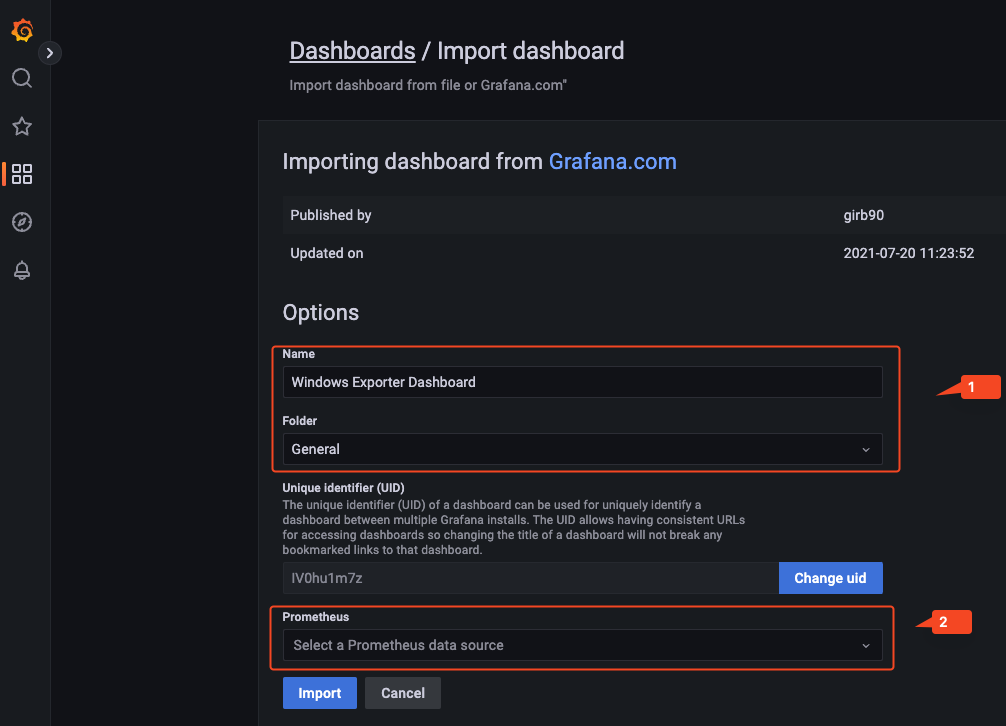Click the Grafana logo icon
Viewport: 1006px width, 726px height.
[x=22, y=30]
